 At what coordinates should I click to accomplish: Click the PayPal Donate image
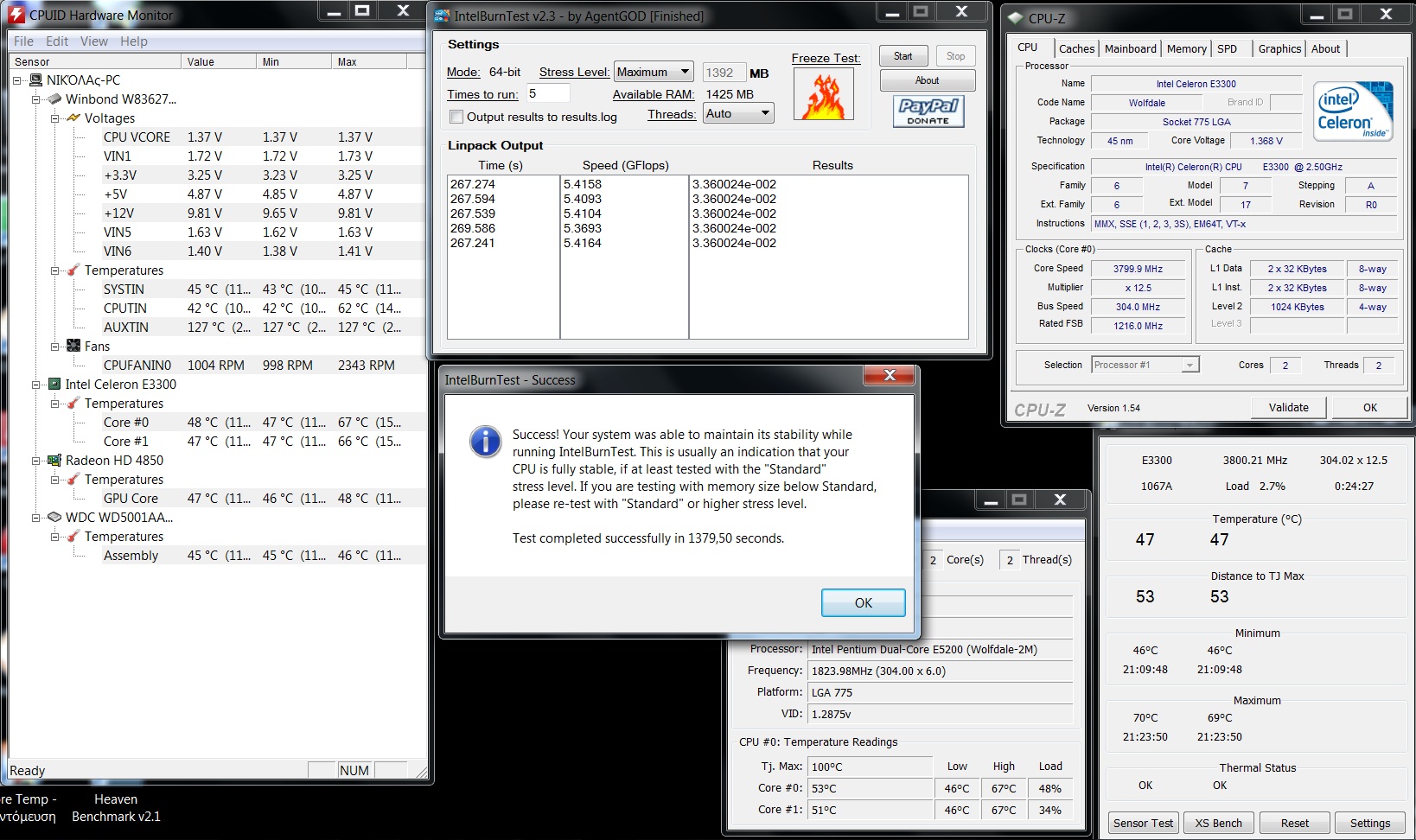(x=928, y=111)
